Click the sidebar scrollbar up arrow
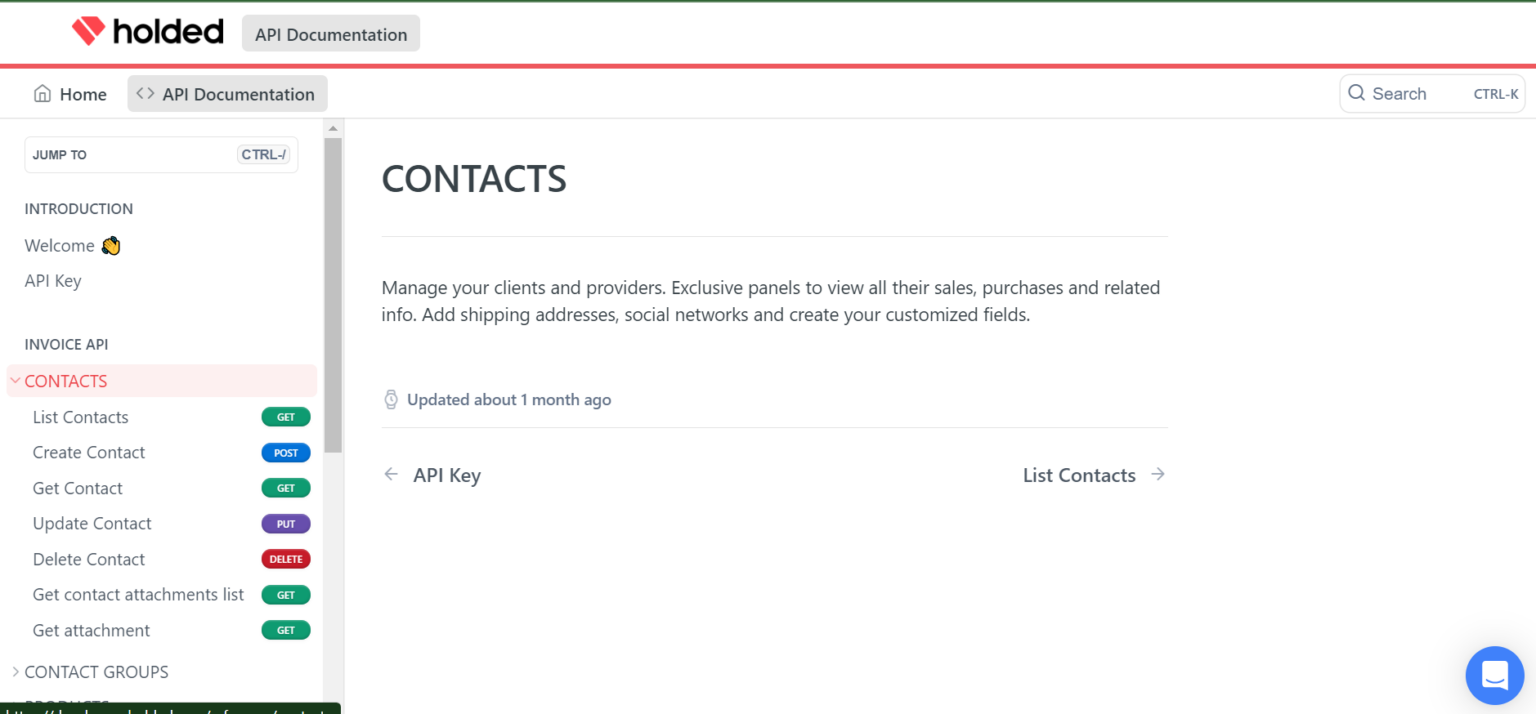Viewport: 1536px width, 714px height. pos(333,129)
